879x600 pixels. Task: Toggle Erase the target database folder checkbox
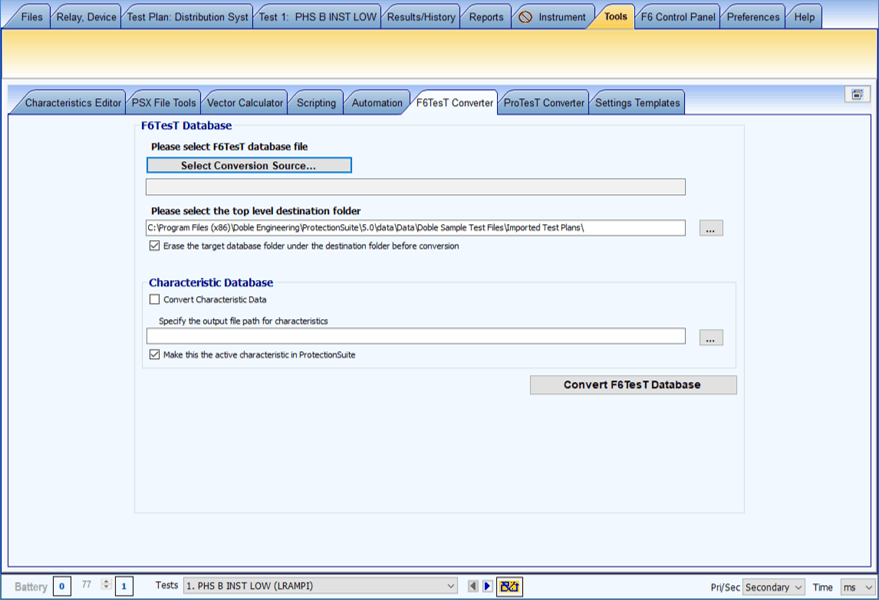click(x=155, y=246)
